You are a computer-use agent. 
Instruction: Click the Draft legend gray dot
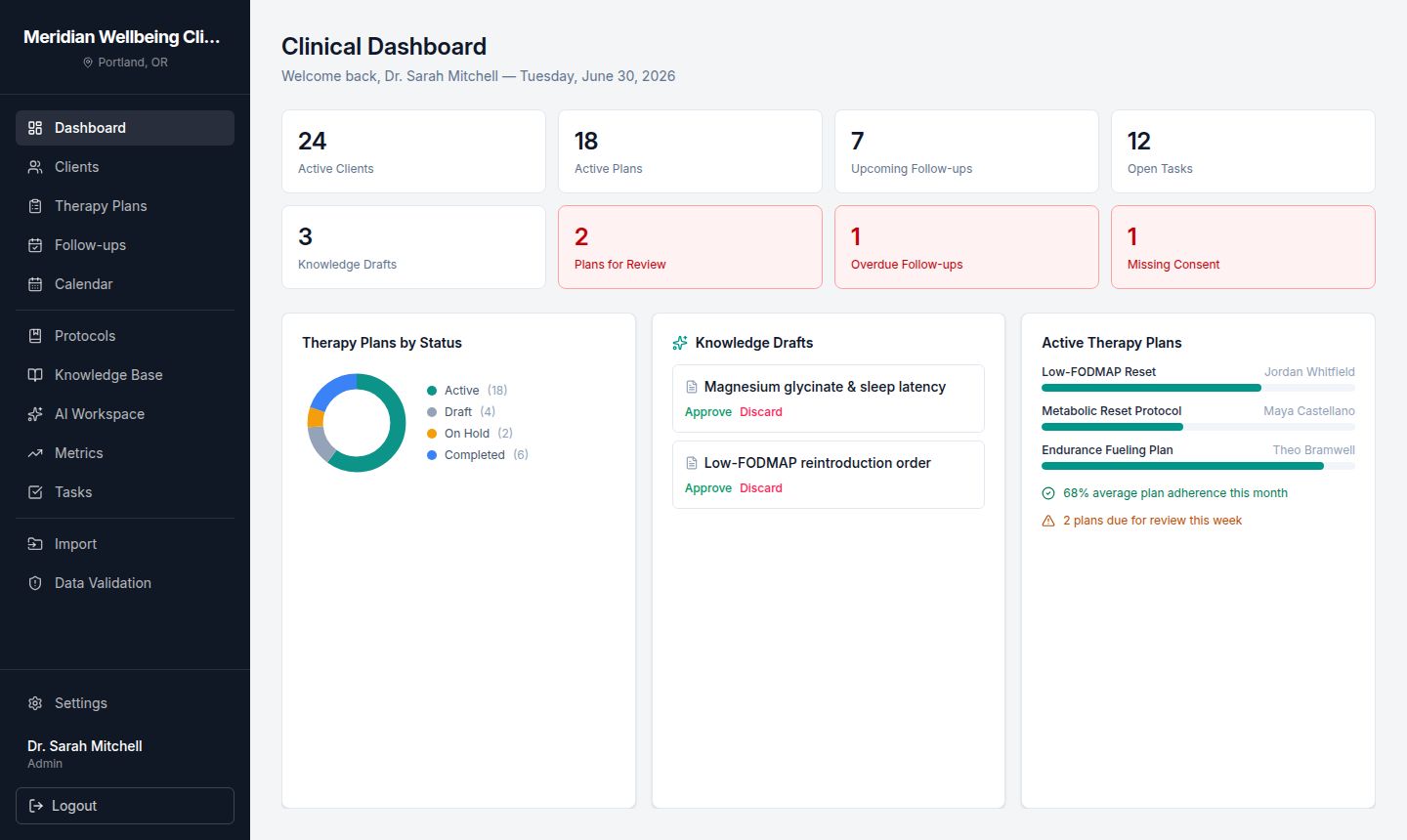(432, 412)
